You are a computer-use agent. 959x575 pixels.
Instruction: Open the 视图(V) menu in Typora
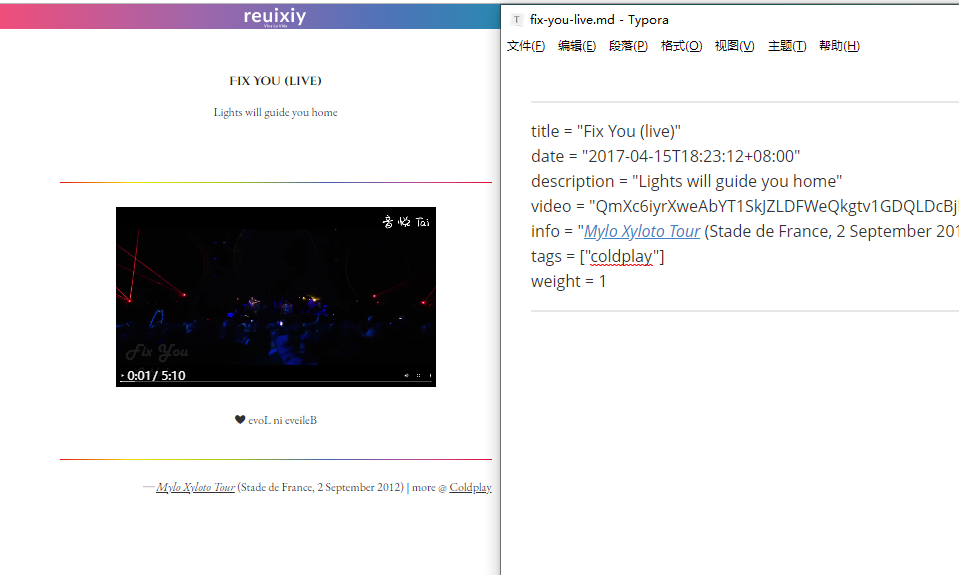[735, 46]
